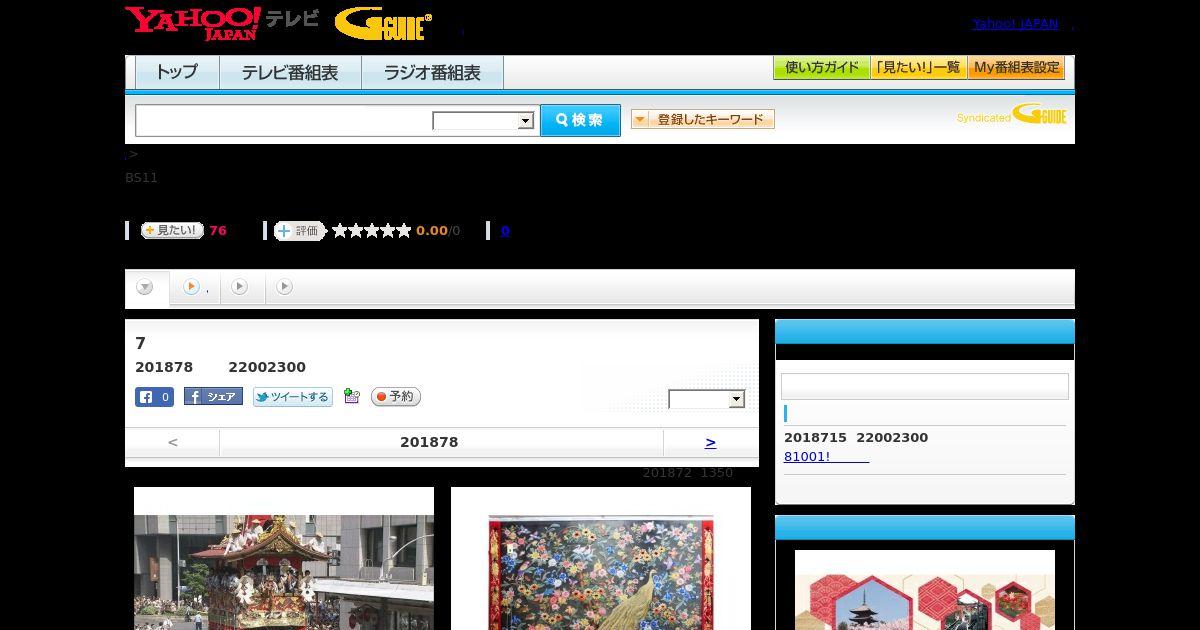1200x630 pixels.
Task: Follow the Yahoo! JAPAN link at top right
Action: click(x=1015, y=23)
